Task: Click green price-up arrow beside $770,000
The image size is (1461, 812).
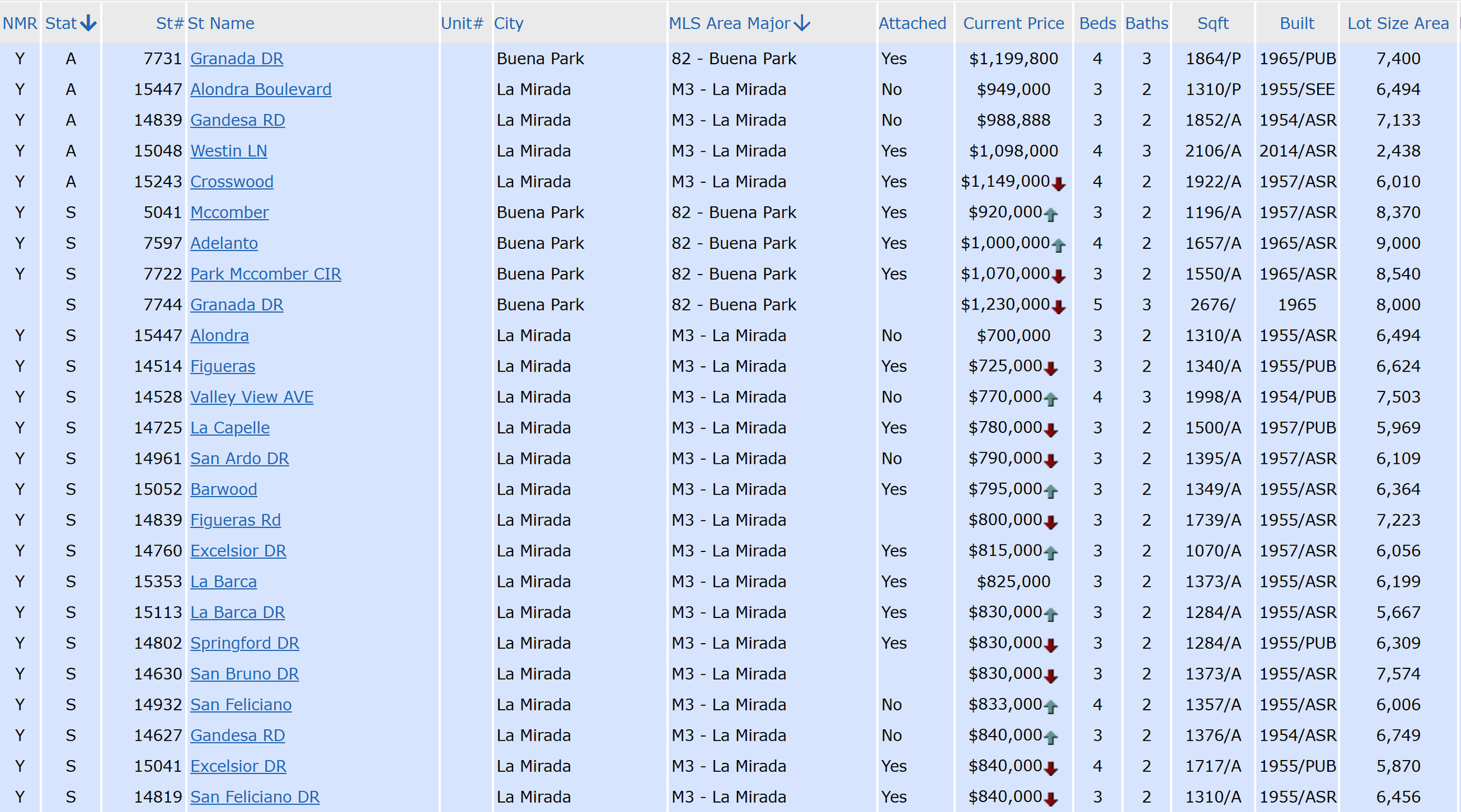Action: [1051, 400]
